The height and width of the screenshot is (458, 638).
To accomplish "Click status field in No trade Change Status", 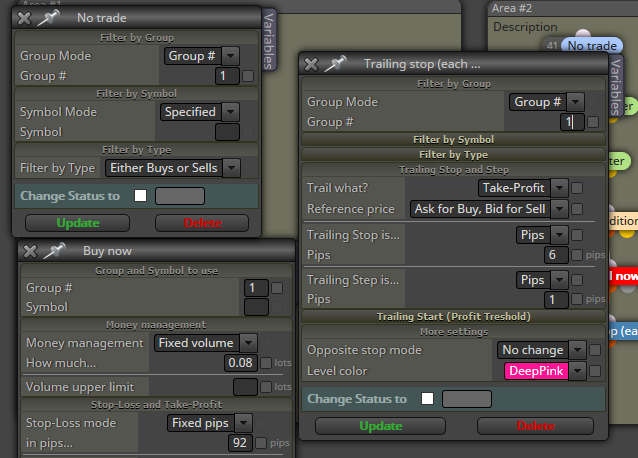I will pos(180,196).
